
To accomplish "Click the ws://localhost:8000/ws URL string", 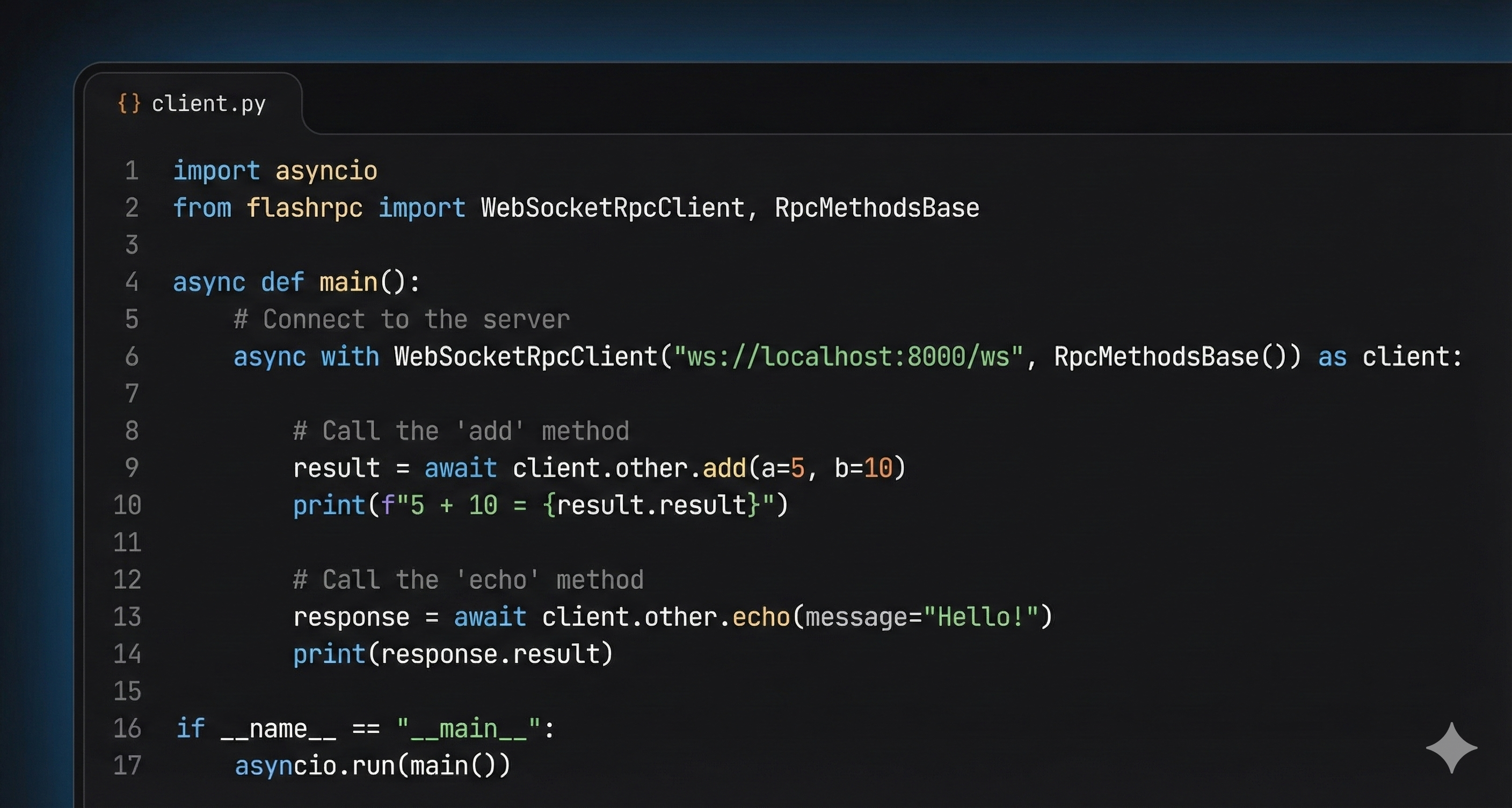I will click(848, 356).
